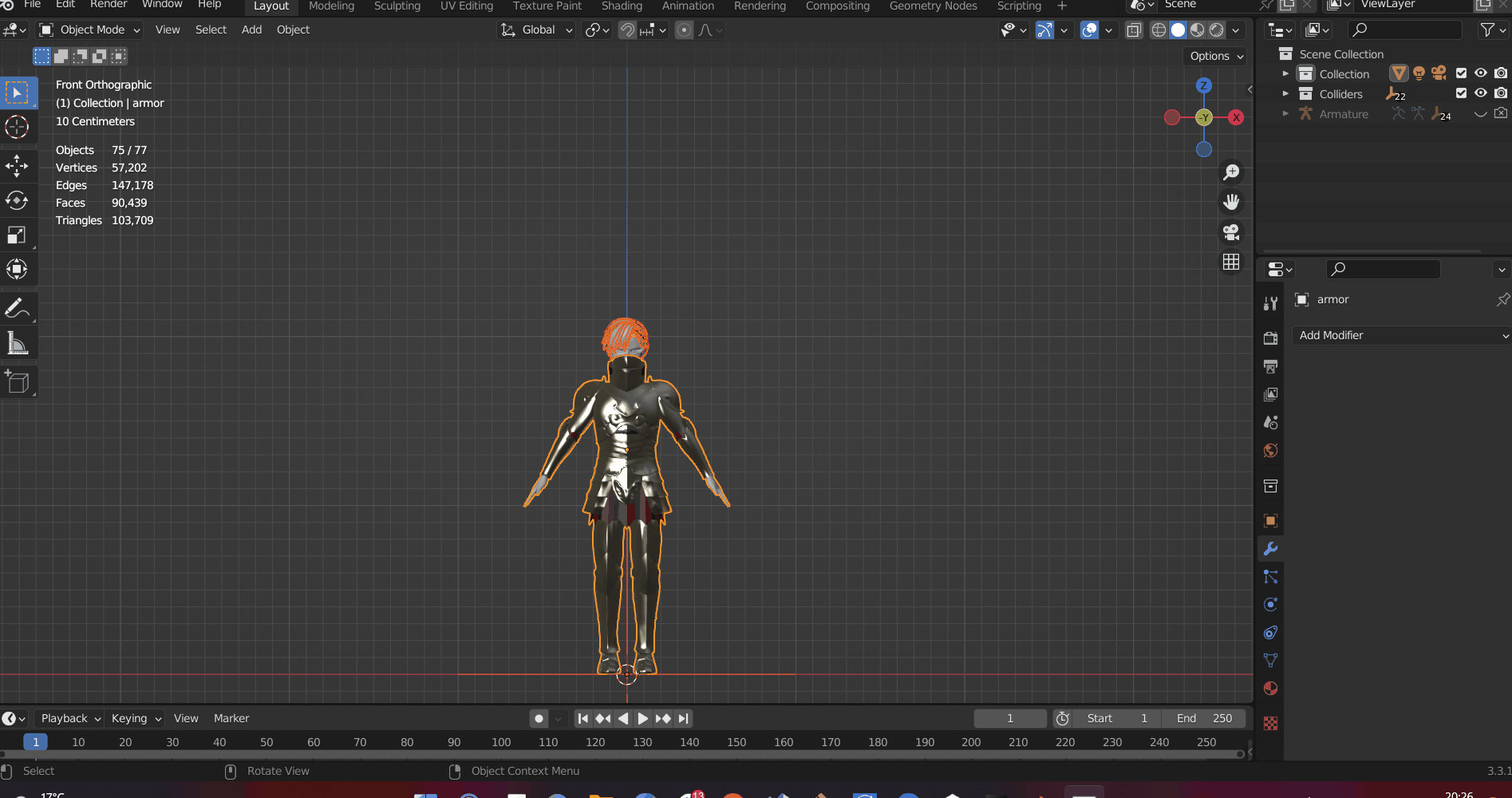This screenshot has height=798, width=1512.
Task: Select the Move tool in the toolbar
Action: point(17,166)
